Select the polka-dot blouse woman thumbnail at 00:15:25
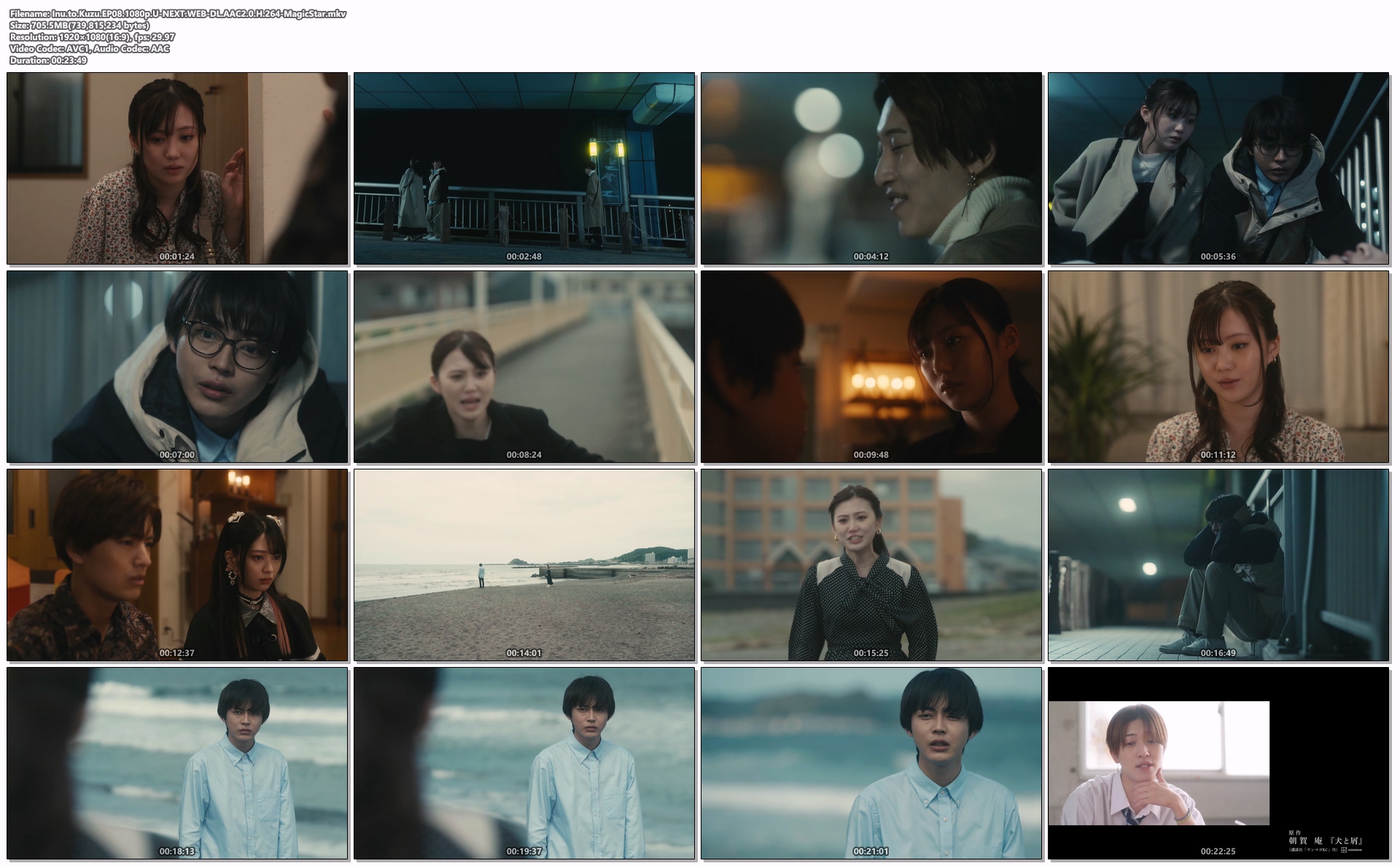Image resolution: width=1400 pixels, height=866 pixels. click(x=871, y=565)
